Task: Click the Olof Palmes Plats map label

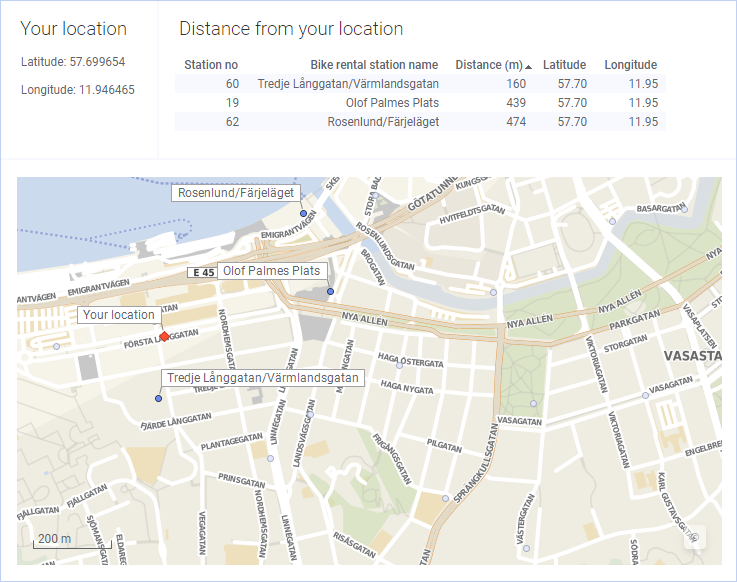Action: (271, 271)
